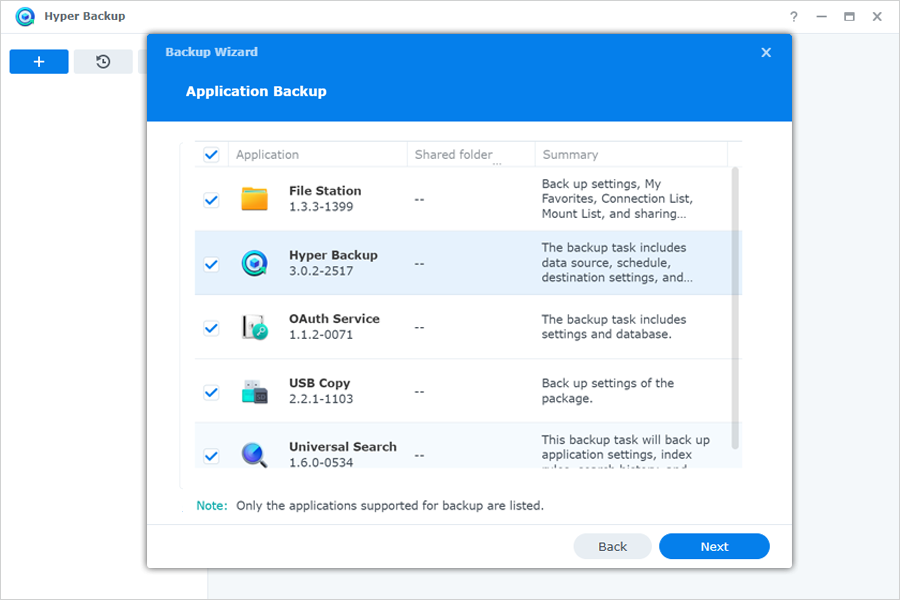Click the Universal Search summary text
900x600 pixels.
(x=626, y=451)
